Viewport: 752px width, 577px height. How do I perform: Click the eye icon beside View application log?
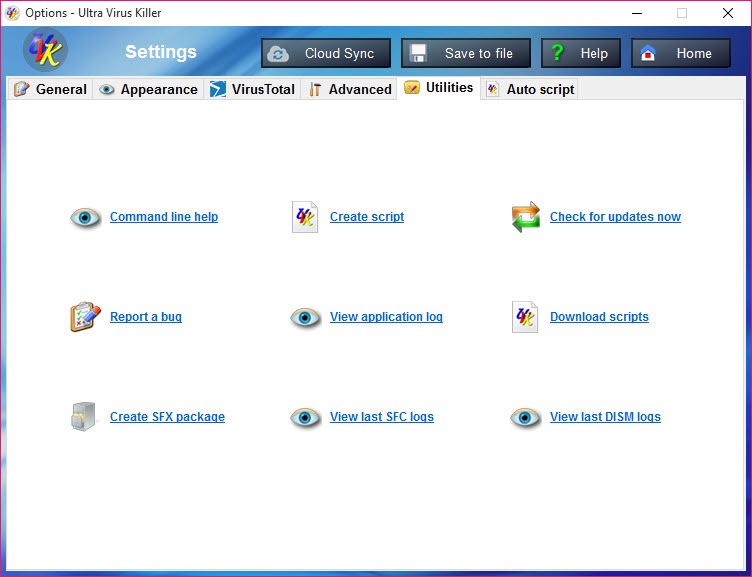[305, 318]
